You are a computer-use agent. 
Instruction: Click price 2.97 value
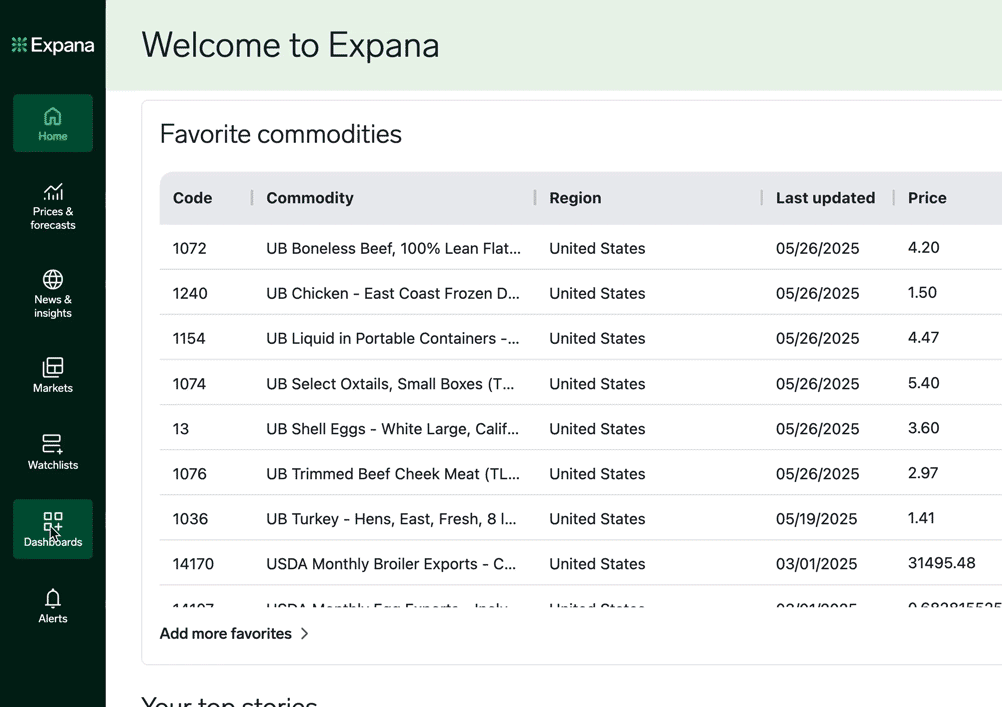923,473
